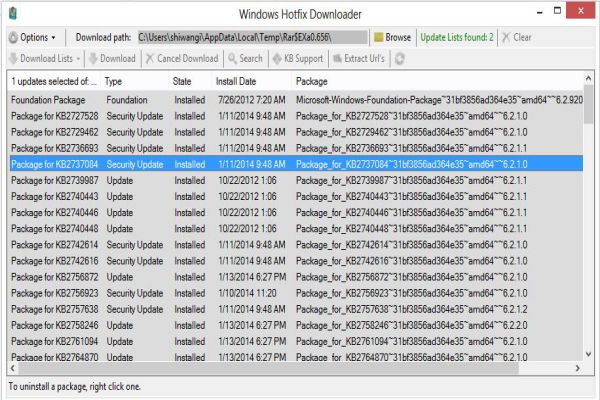
Task: Click the vertical scrollbar up arrow
Action: click(589, 78)
